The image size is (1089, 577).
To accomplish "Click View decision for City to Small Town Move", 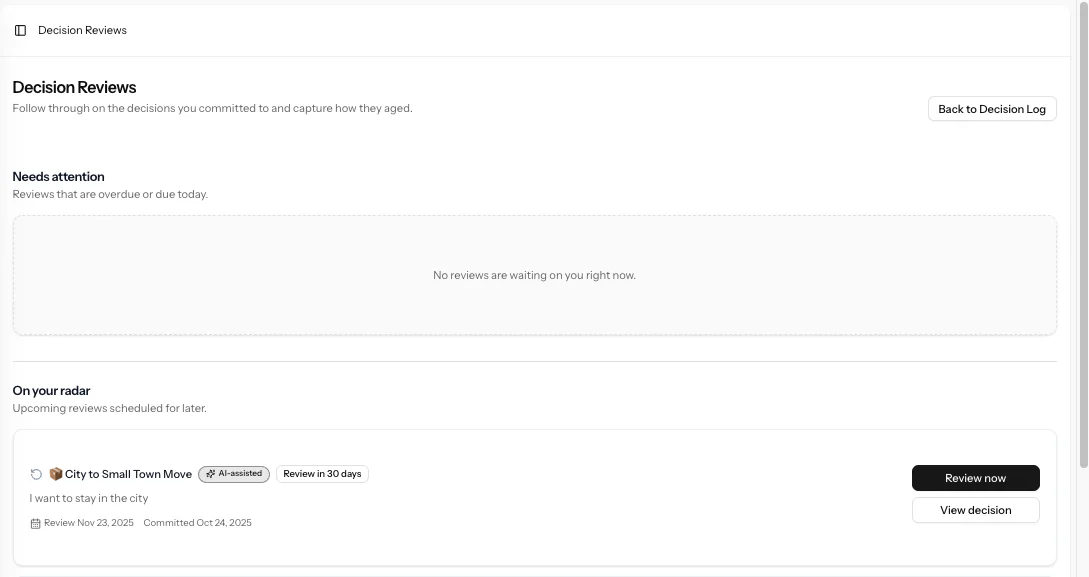I will [x=975, y=509].
